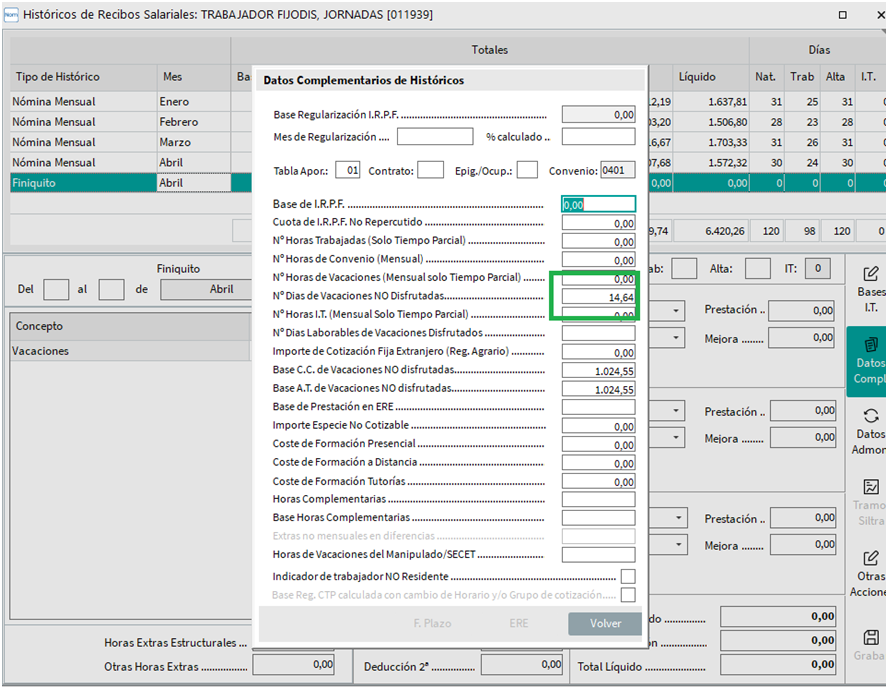Click the Otras Horas Extras field
Image resolution: width=888 pixels, height=692 pixels.
coord(293,665)
